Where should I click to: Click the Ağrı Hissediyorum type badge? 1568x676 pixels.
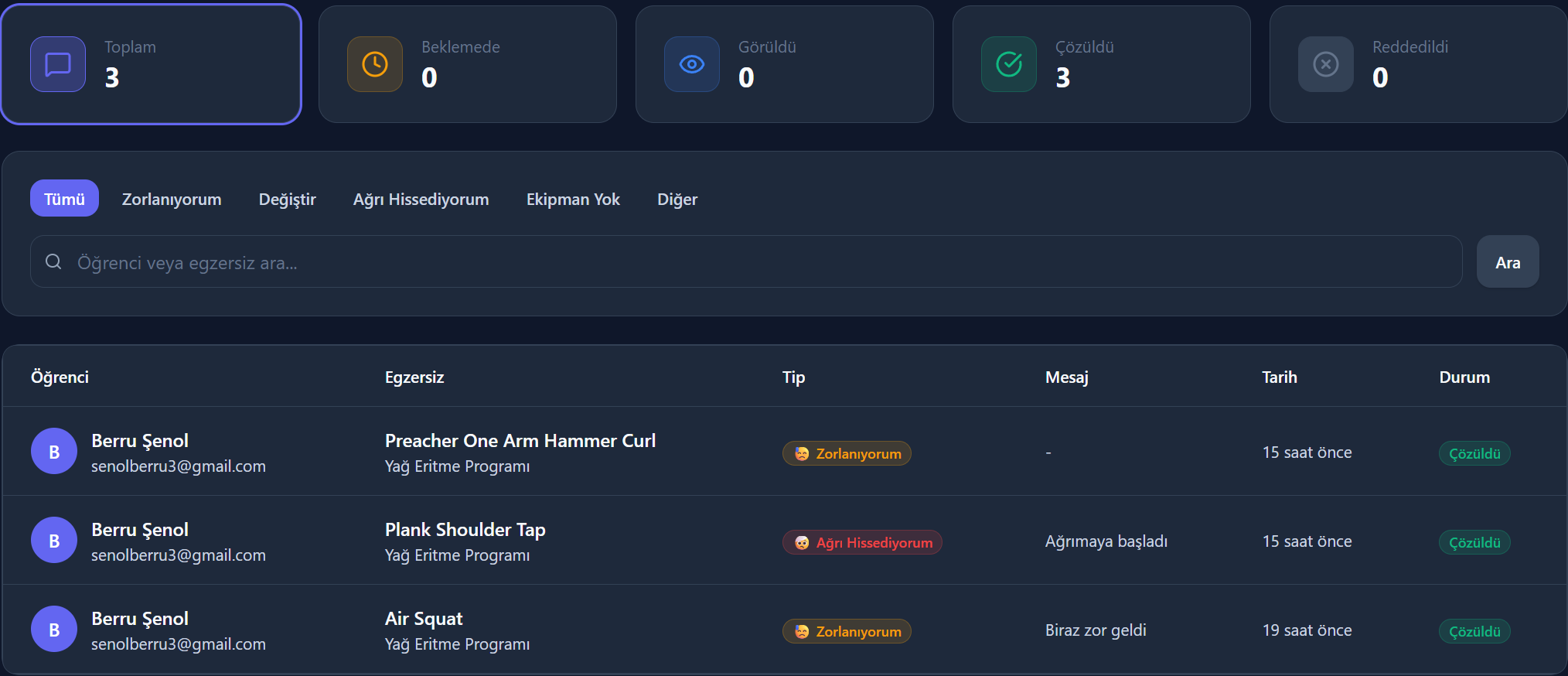[862, 542]
